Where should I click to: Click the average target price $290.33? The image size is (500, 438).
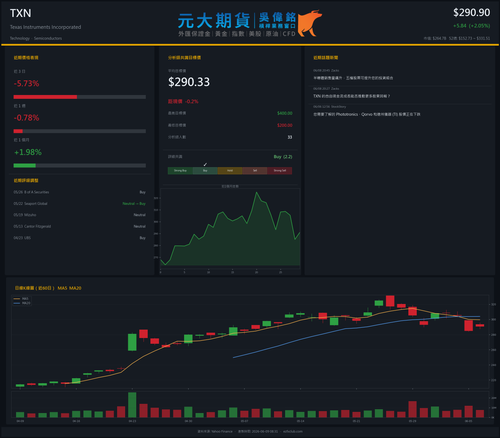pyautogui.click(x=189, y=82)
